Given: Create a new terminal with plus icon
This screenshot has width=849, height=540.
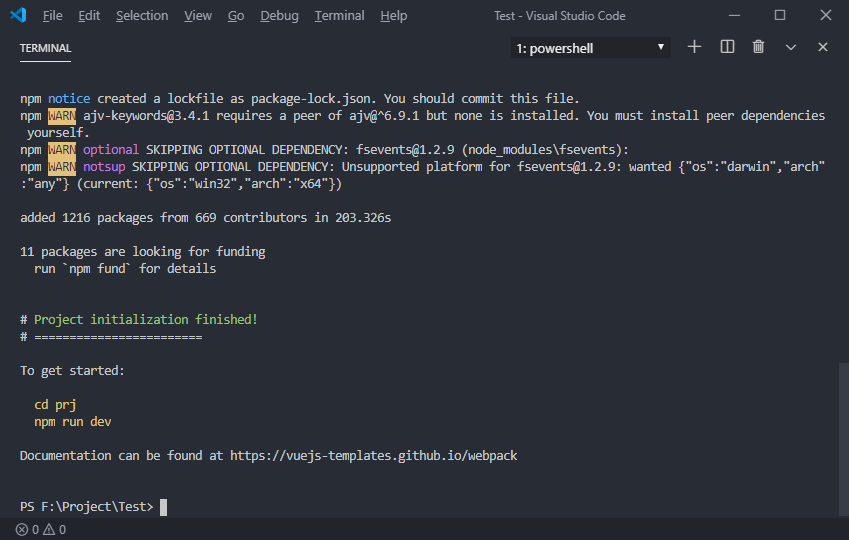Looking at the screenshot, I should click(x=694, y=47).
